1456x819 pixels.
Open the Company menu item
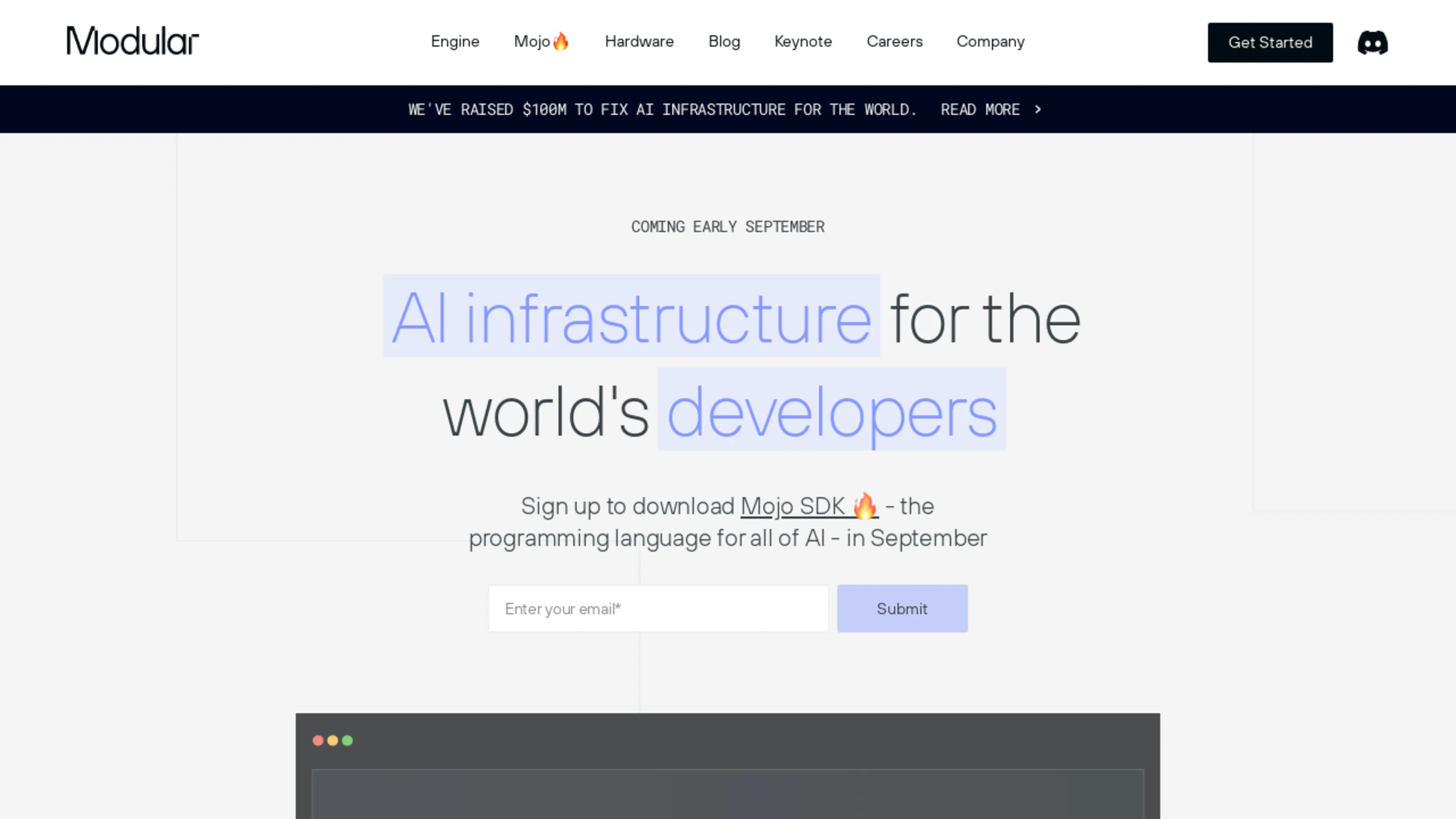point(990,42)
